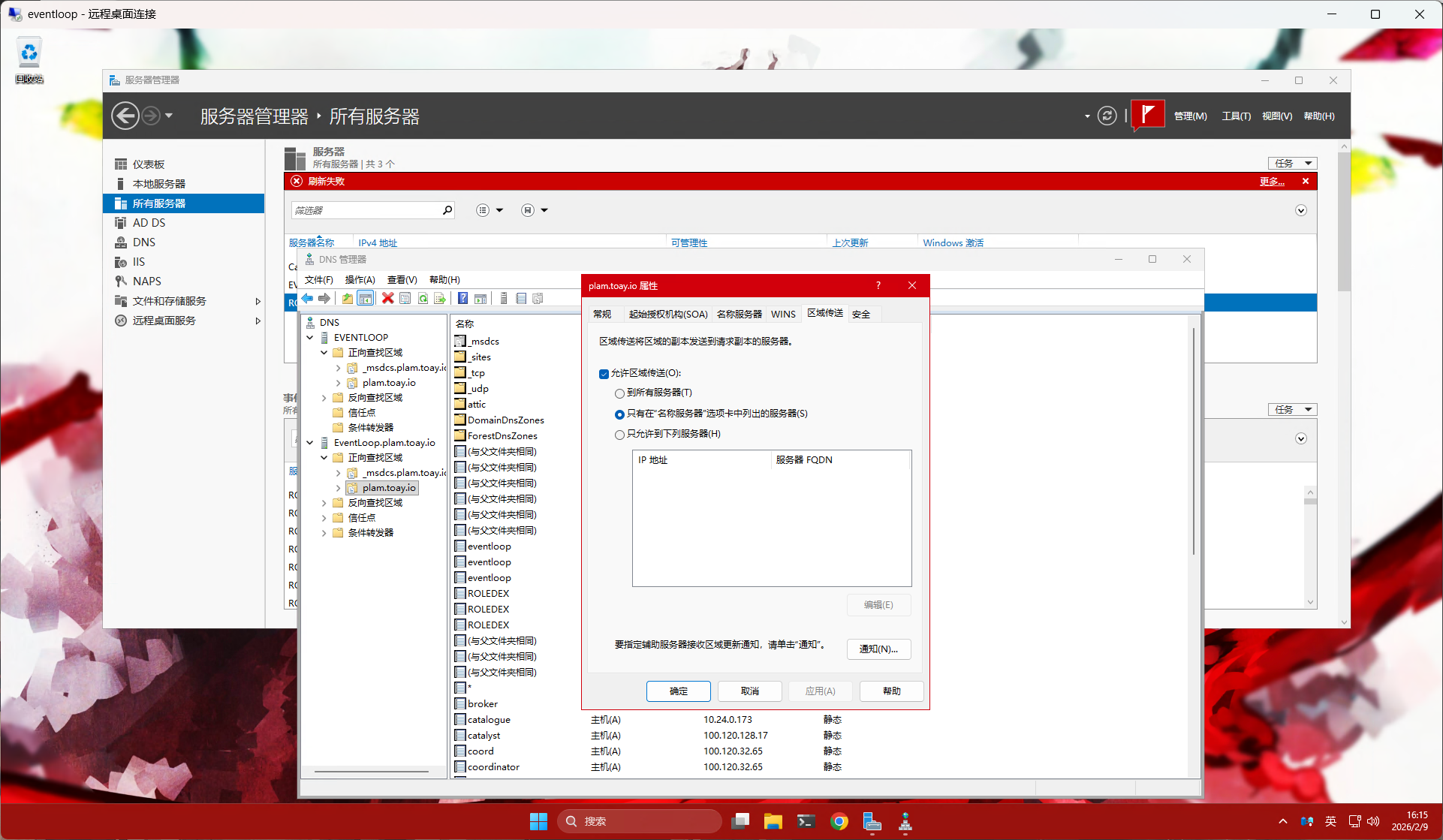Click the Export List toolbar icon
The image size is (1443, 840).
pyautogui.click(x=440, y=299)
